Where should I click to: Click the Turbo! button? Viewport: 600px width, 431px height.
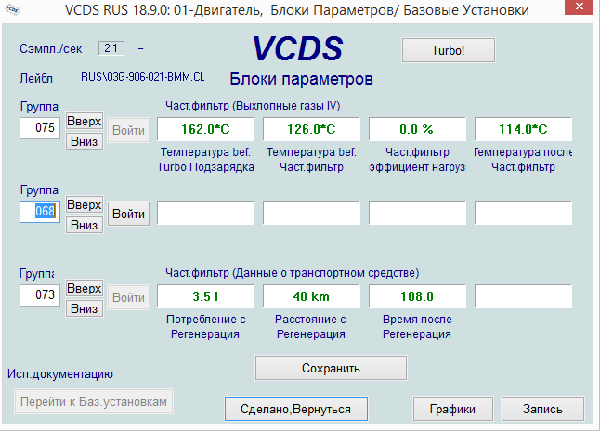(448, 50)
